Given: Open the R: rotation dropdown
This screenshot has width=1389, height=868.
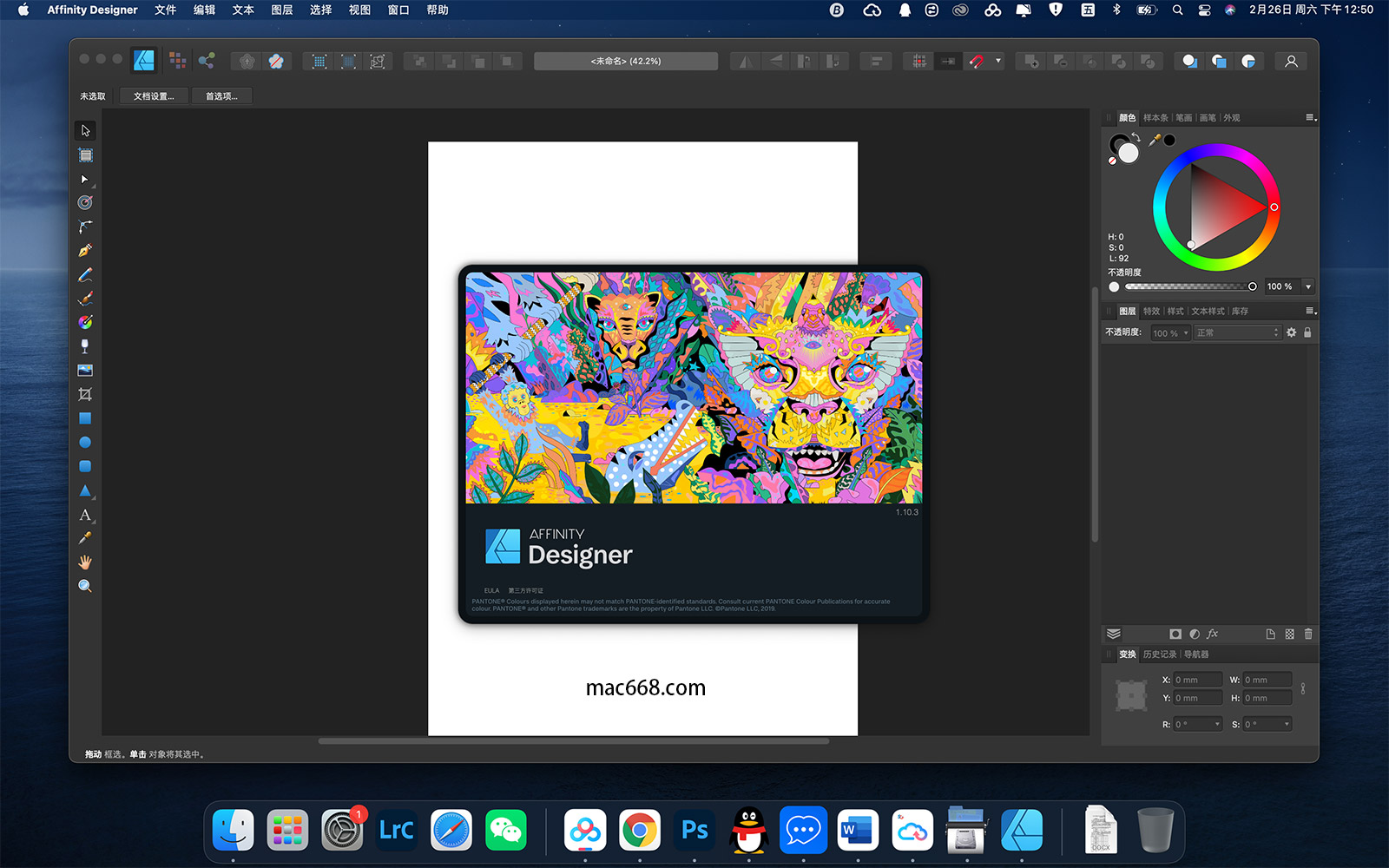Looking at the screenshot, I should point(1217,724).
